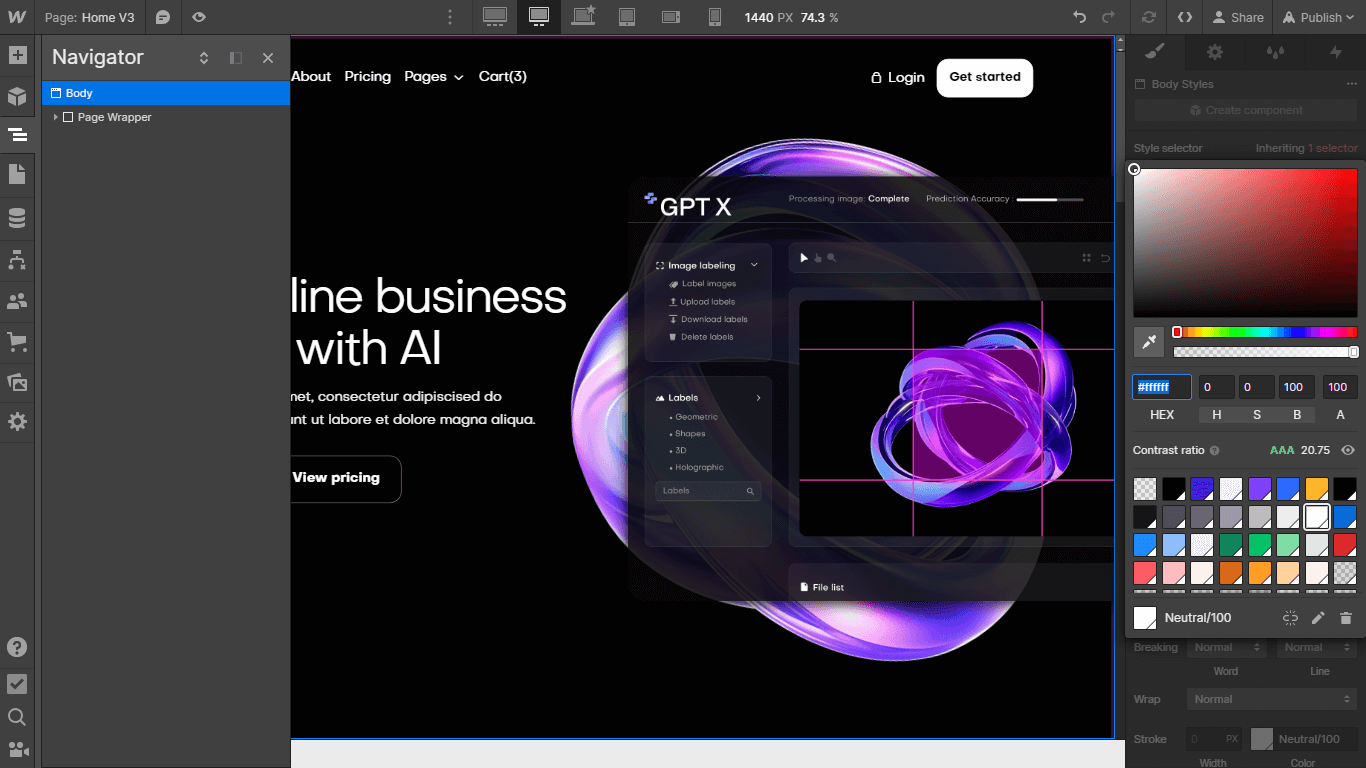Toggle contrast ratio visibility eye
Viewport: 1366px width, 768px height.
1348,450
